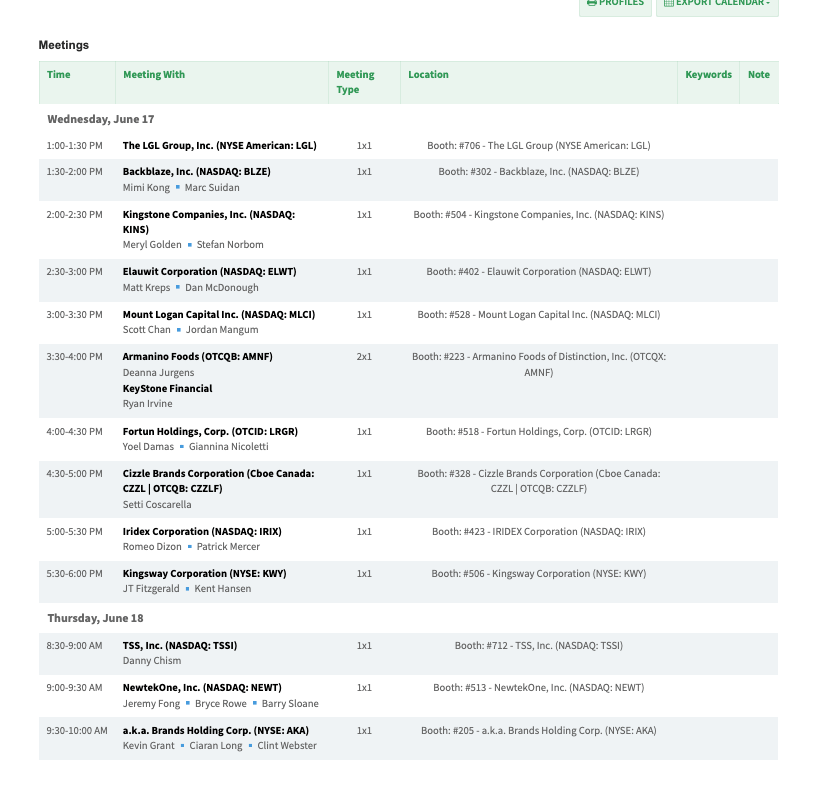Select attendee Marc Suidan
Image resolution: width=835 pixels, height=787 pixels.
click(x=212, y=187)
